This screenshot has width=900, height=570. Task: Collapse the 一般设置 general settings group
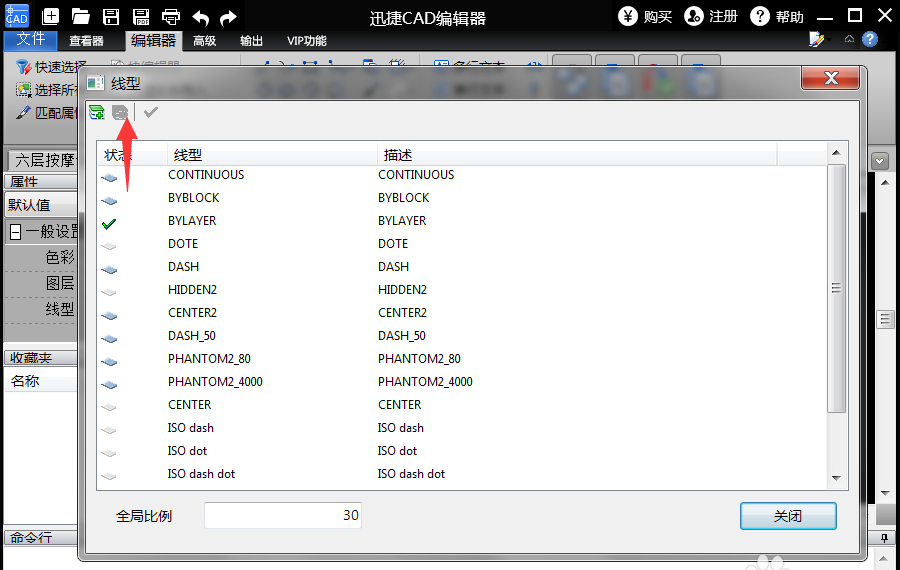[16, 232]
